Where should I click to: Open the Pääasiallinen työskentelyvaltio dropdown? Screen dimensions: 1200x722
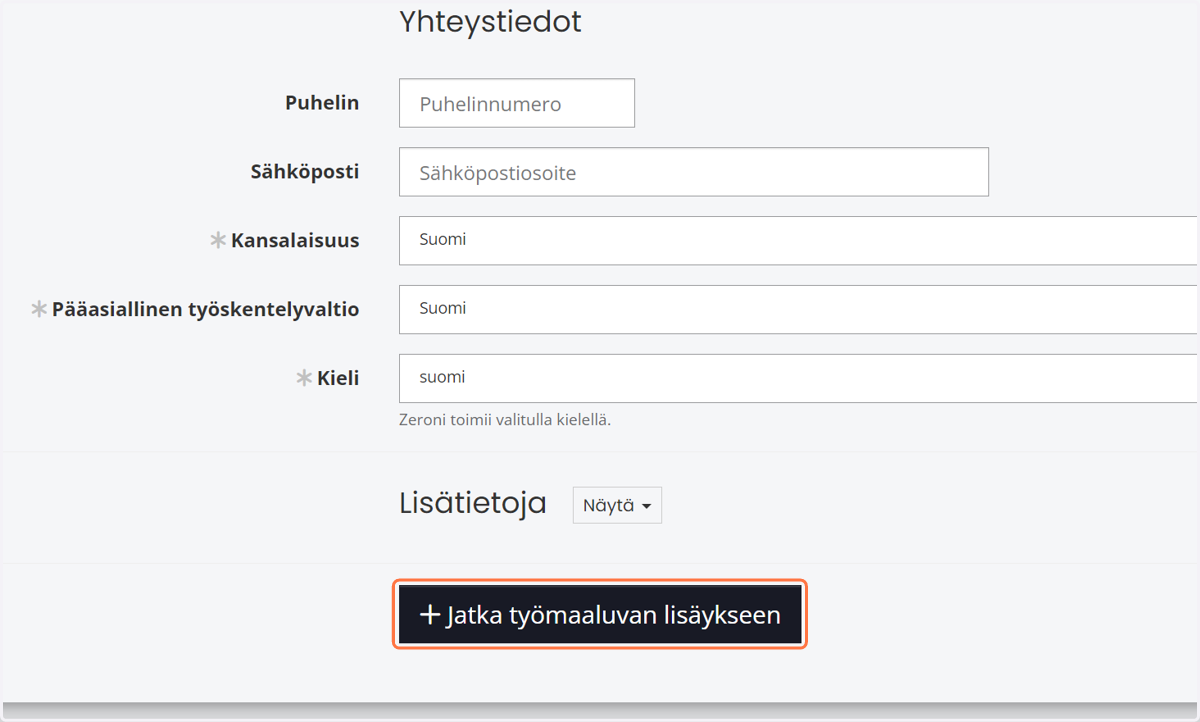click(x=799, y=309)
